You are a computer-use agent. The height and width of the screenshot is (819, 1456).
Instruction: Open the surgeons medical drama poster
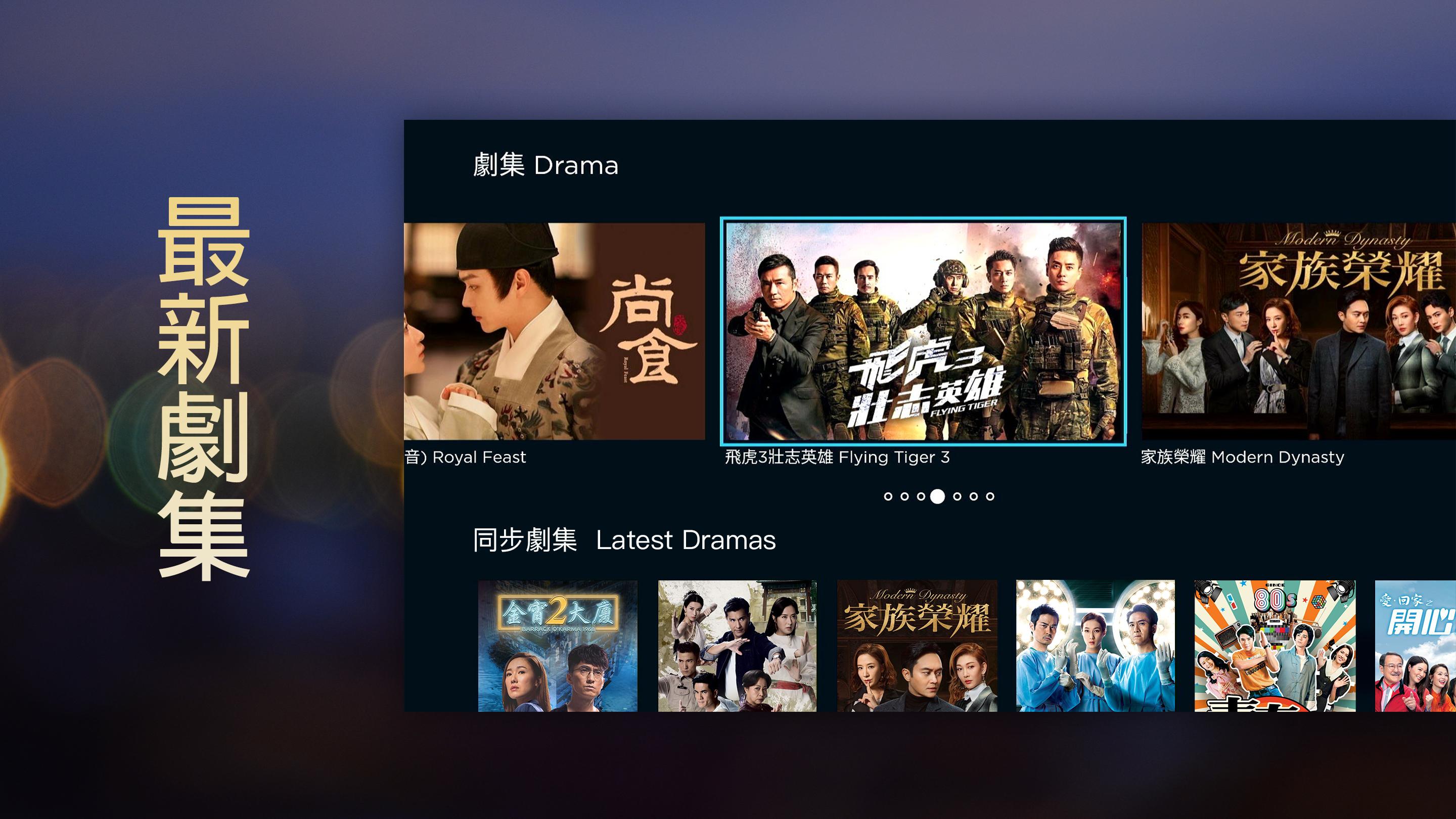1096,646
